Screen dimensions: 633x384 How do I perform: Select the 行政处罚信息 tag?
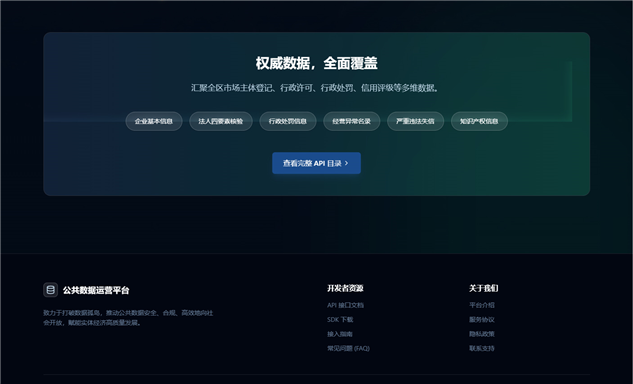point(288,121)
